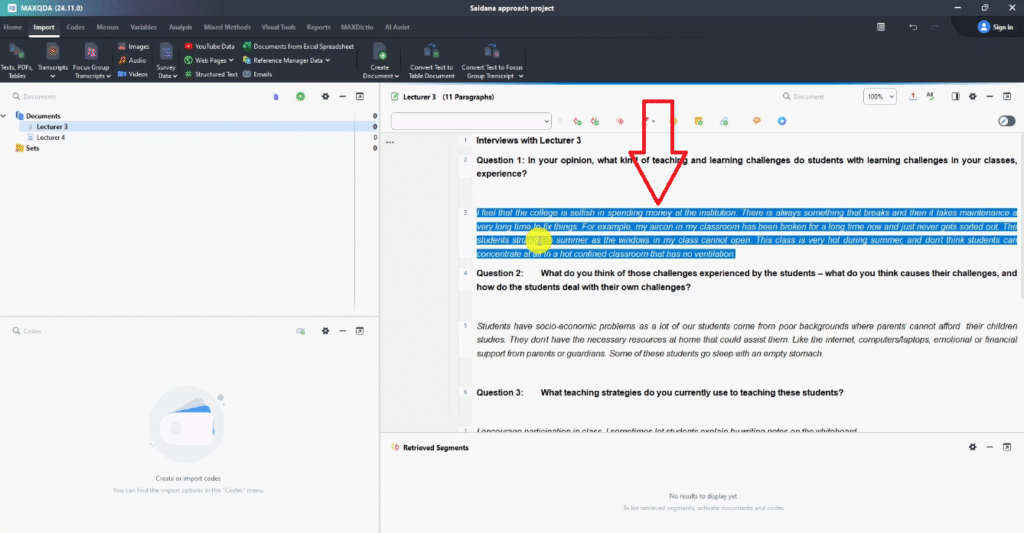Viewport: 1024px width, 533px height.
Task: Click the Structured Text import icon
Action: [x=210, y=74]
